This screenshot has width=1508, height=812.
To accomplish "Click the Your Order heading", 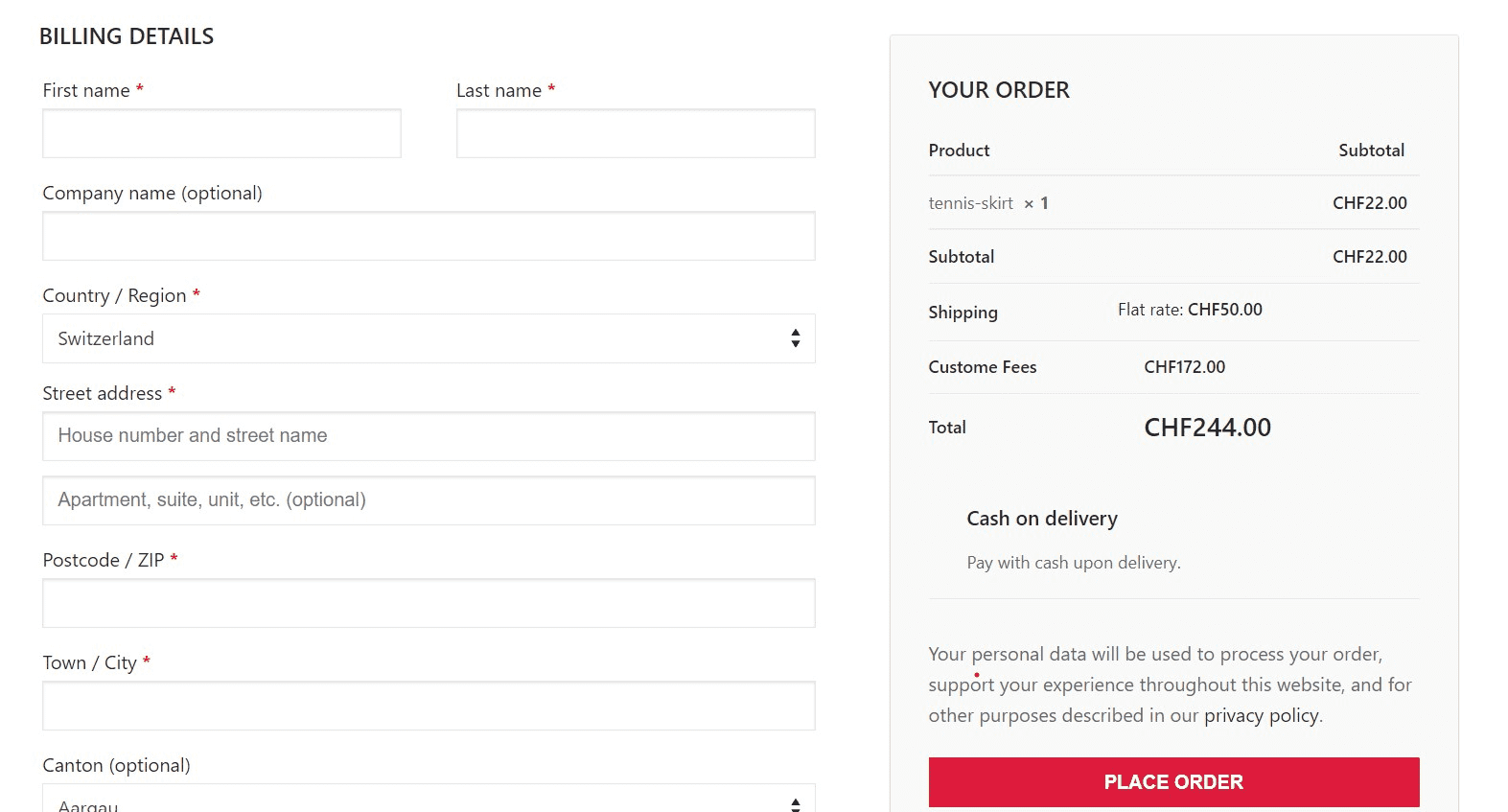I will point(998,89).
